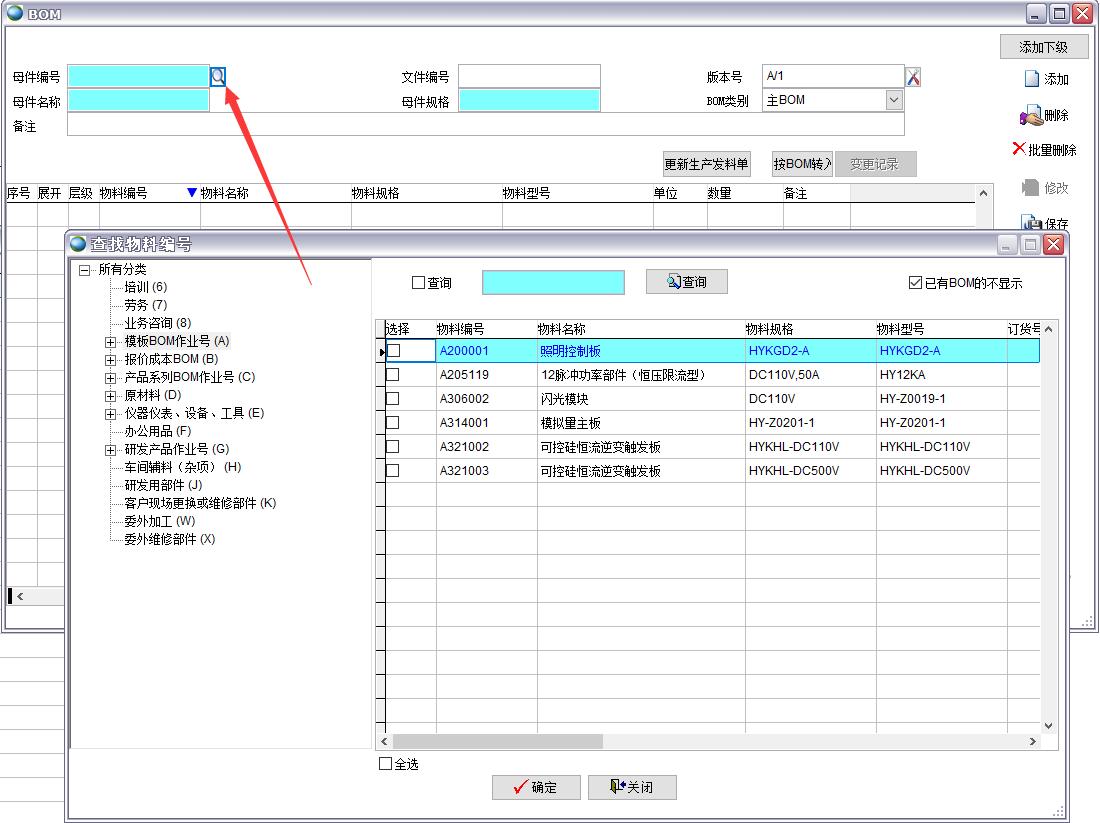Select 委外加工 (W) category in tree

159,521
